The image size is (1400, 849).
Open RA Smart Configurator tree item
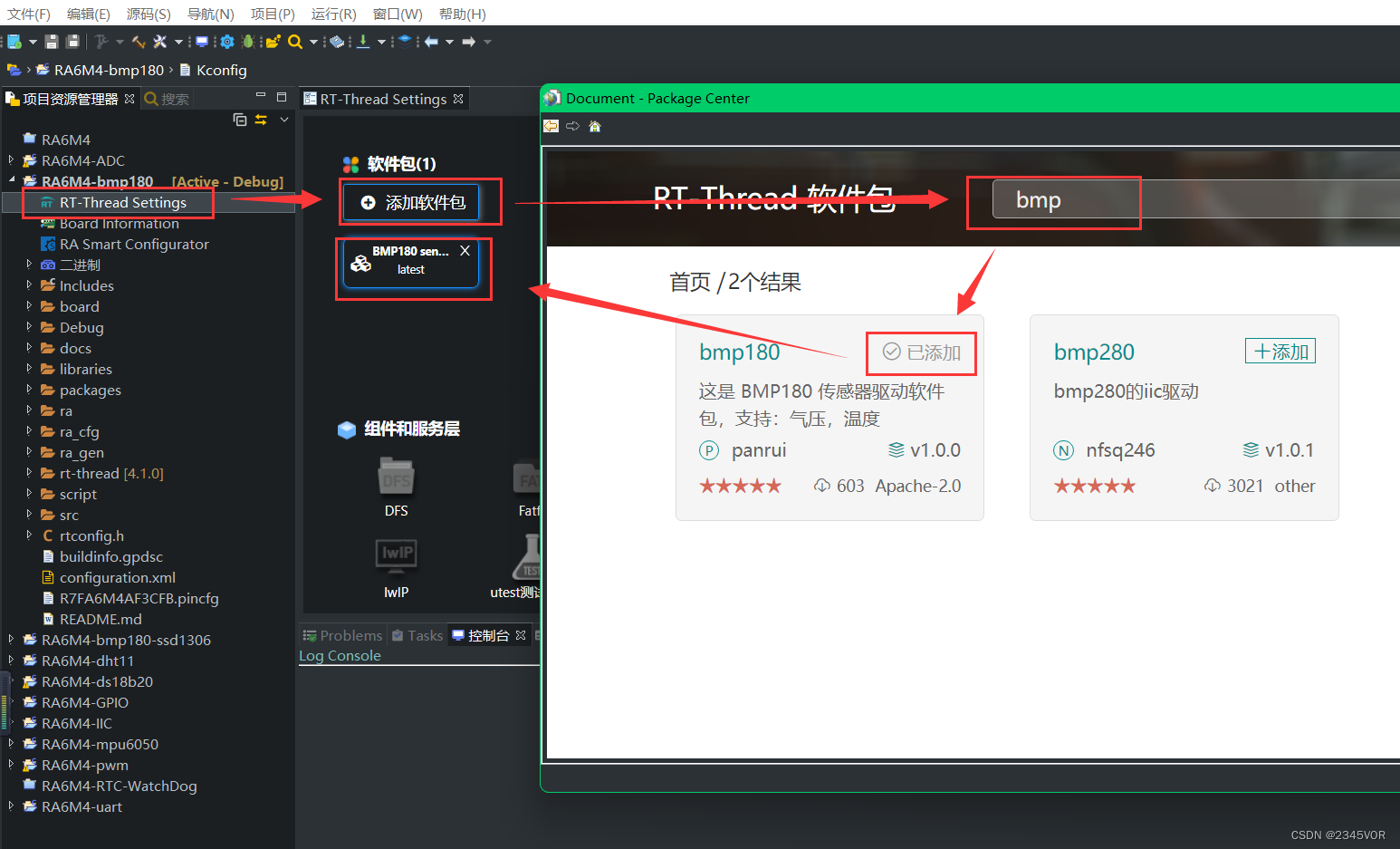point(134,244)
